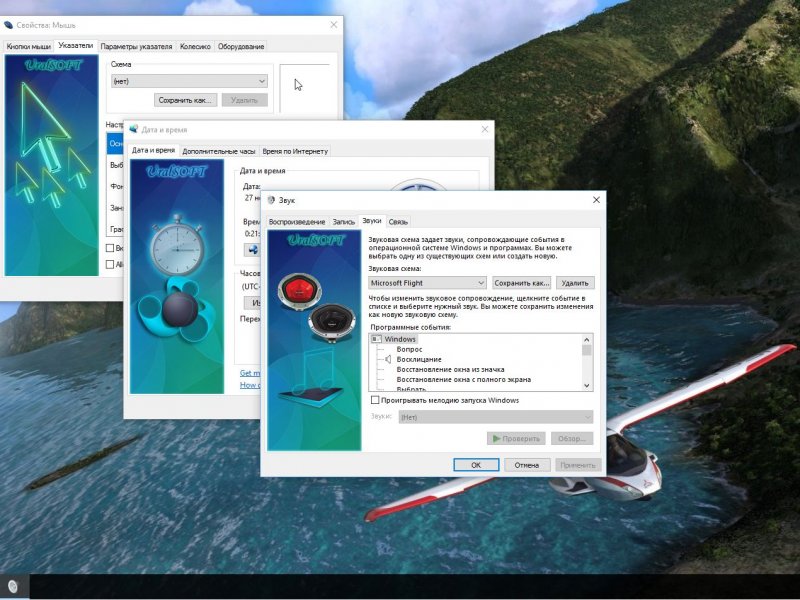Open the Запись tab in Sound window
Screen dimensions: 800x600
click(x=343, y=222)
